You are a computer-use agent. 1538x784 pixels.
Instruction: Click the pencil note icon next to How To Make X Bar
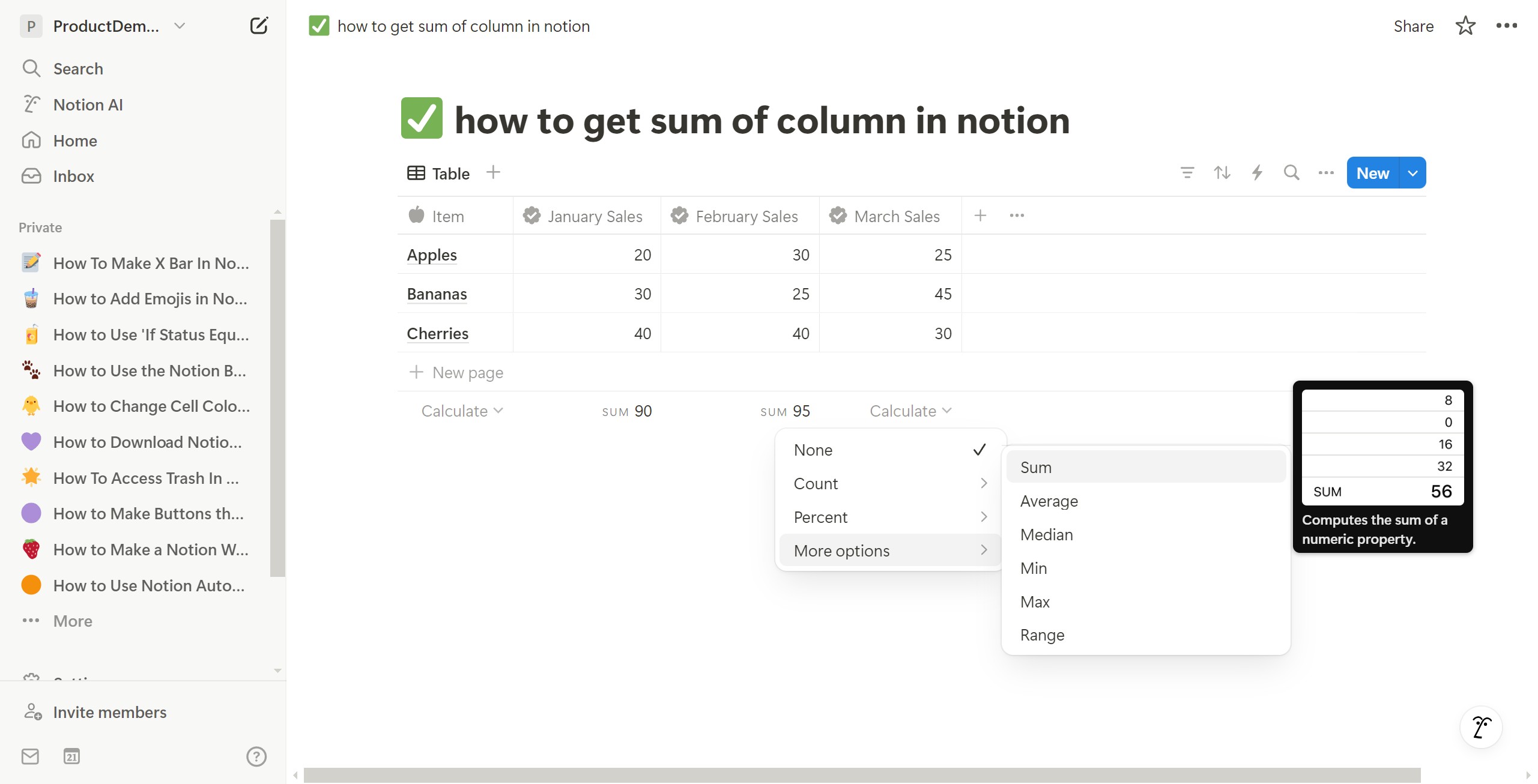coord(31,262)
